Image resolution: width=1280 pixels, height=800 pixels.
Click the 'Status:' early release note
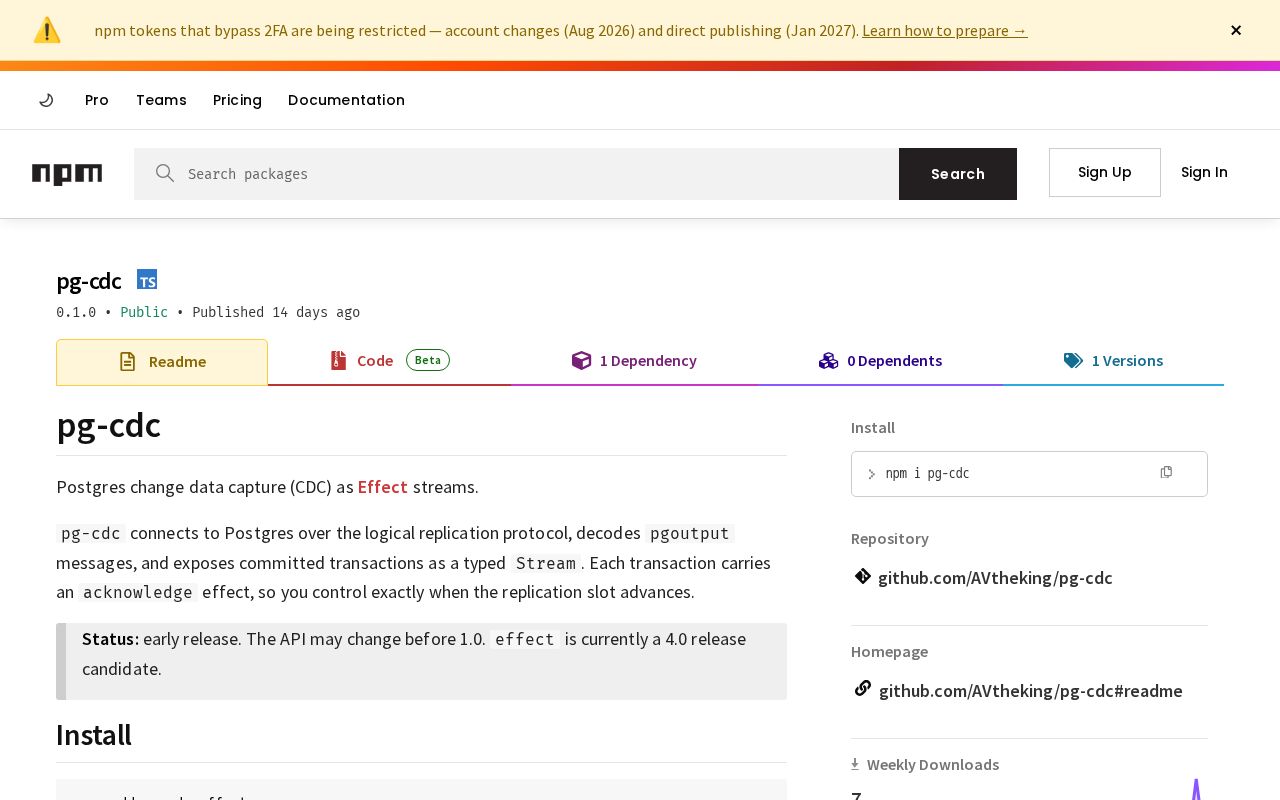pos(422,662)
